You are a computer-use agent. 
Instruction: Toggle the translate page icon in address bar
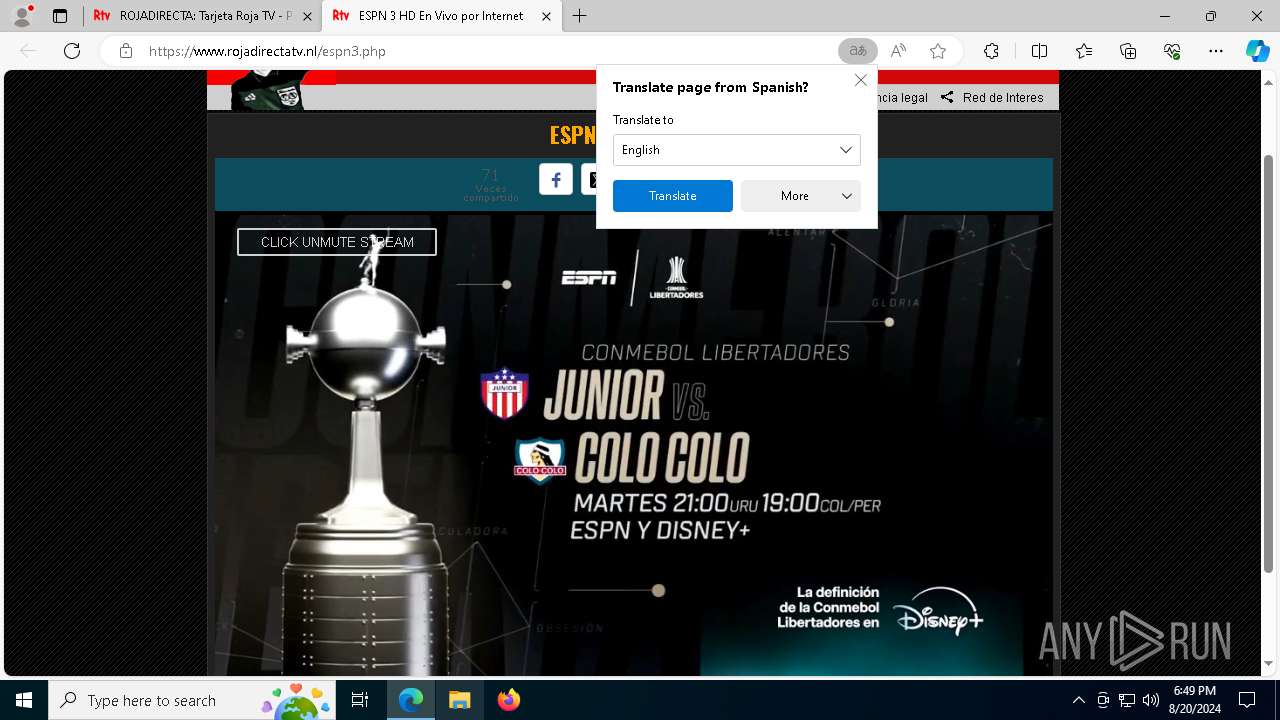point(857,51)
